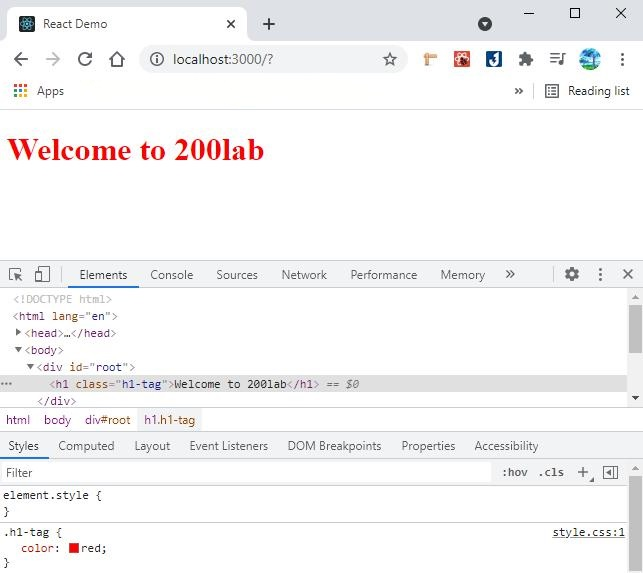Open the Accessibility pane
Screen dimensions: 643x573
pos(506,446)
